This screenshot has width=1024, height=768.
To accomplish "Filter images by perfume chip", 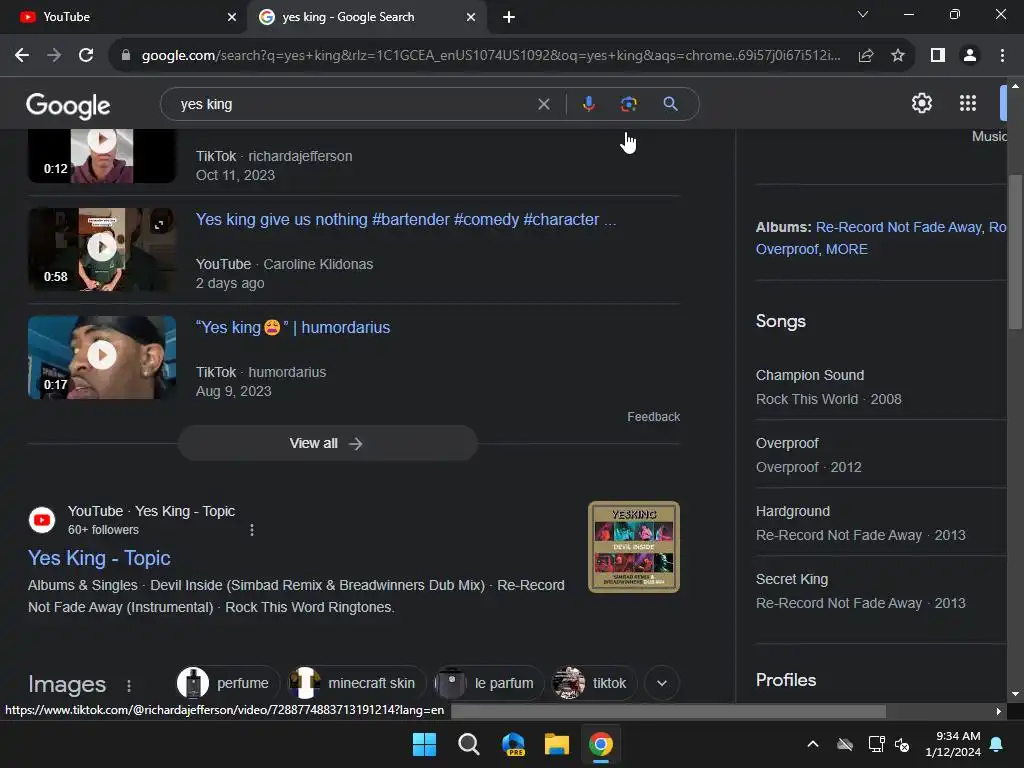I will point(227,683).
